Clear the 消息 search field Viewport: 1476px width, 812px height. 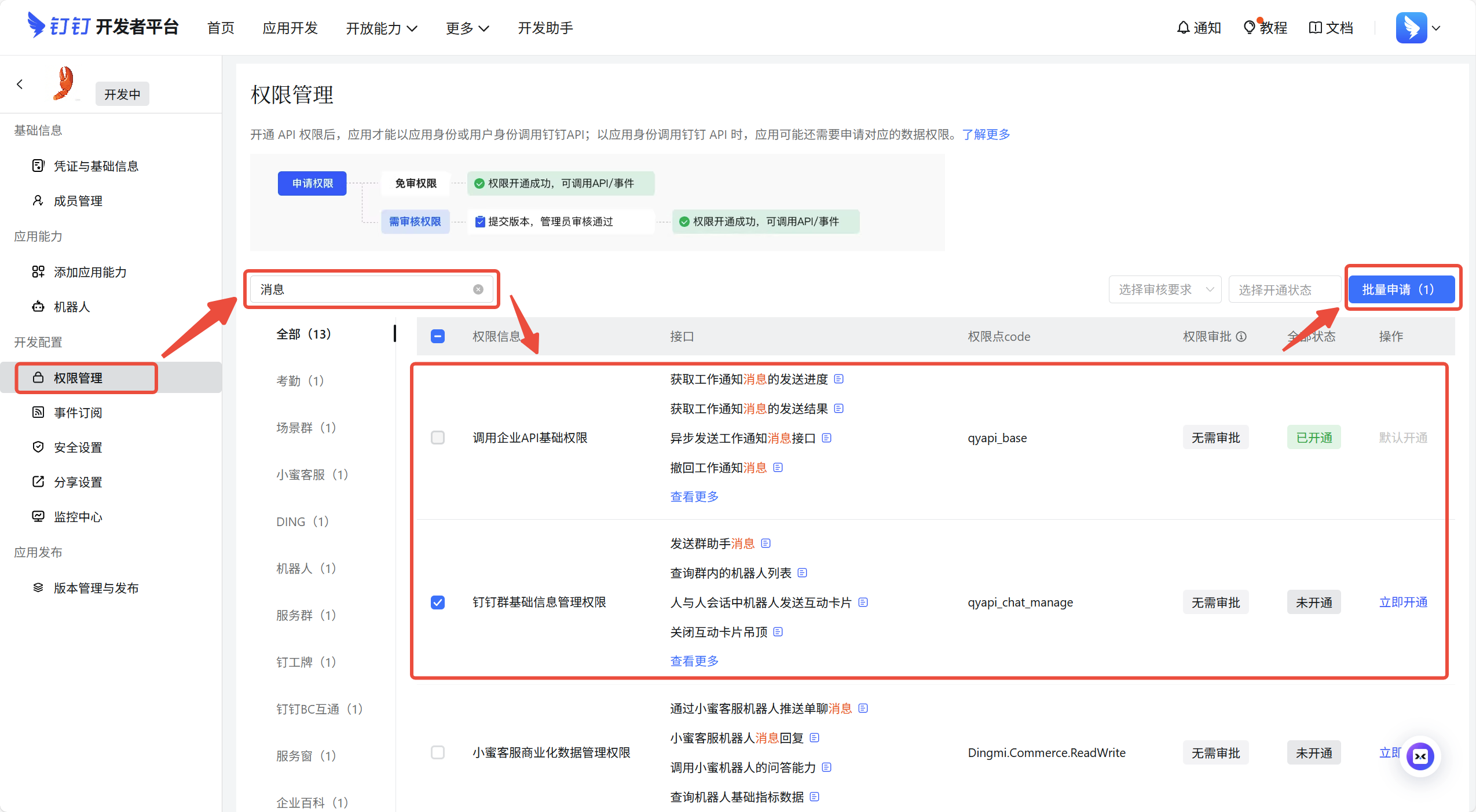pos(478,289)
